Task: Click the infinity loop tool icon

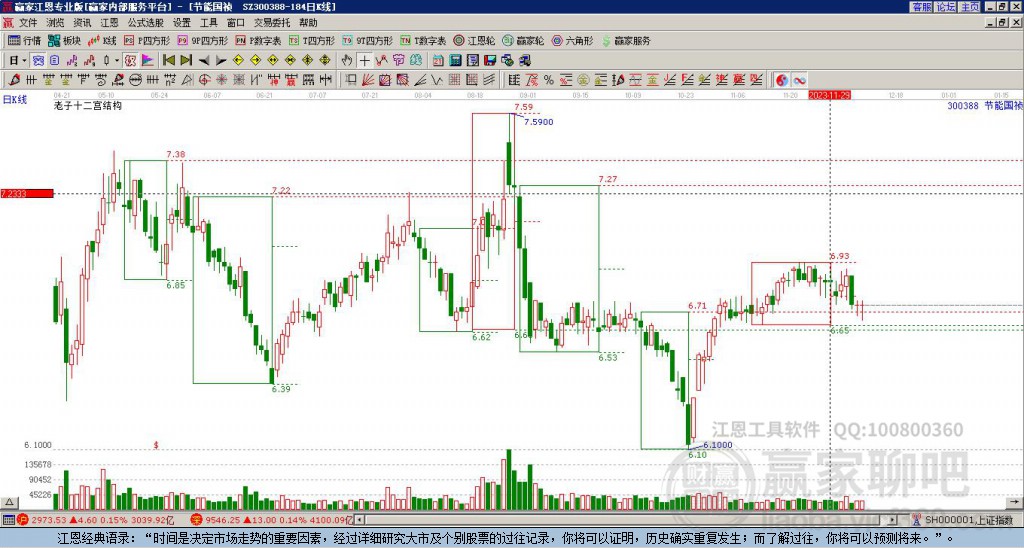Action: [x=799, y=80]
